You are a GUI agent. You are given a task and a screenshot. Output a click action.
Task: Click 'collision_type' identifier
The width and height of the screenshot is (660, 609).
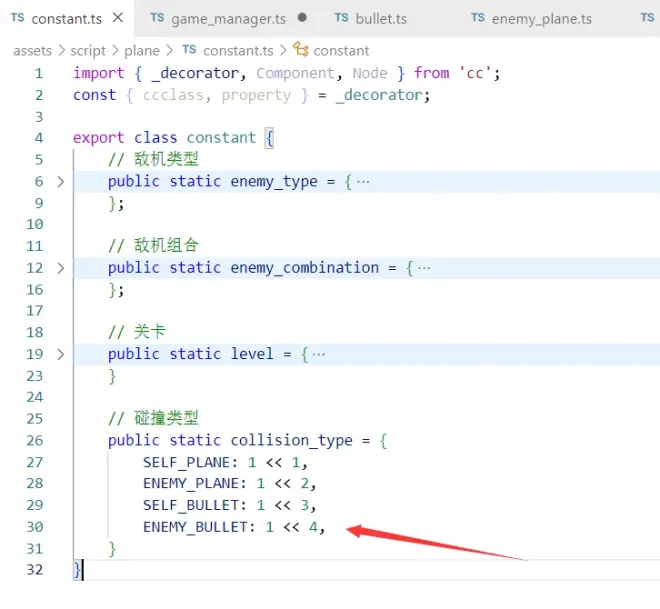(x=292, y=441)
